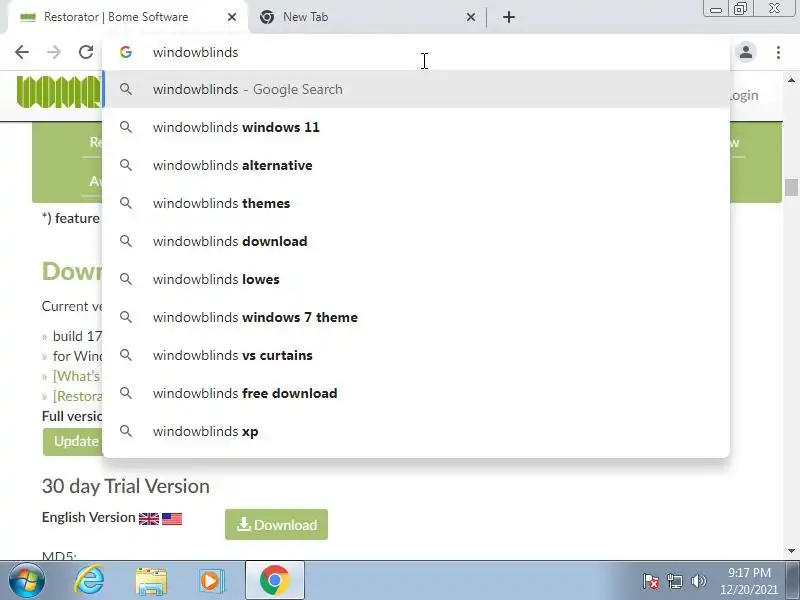The image size is (800, 600).
Task: Open the Windows Start menu
Action: [x=26, y=581]
